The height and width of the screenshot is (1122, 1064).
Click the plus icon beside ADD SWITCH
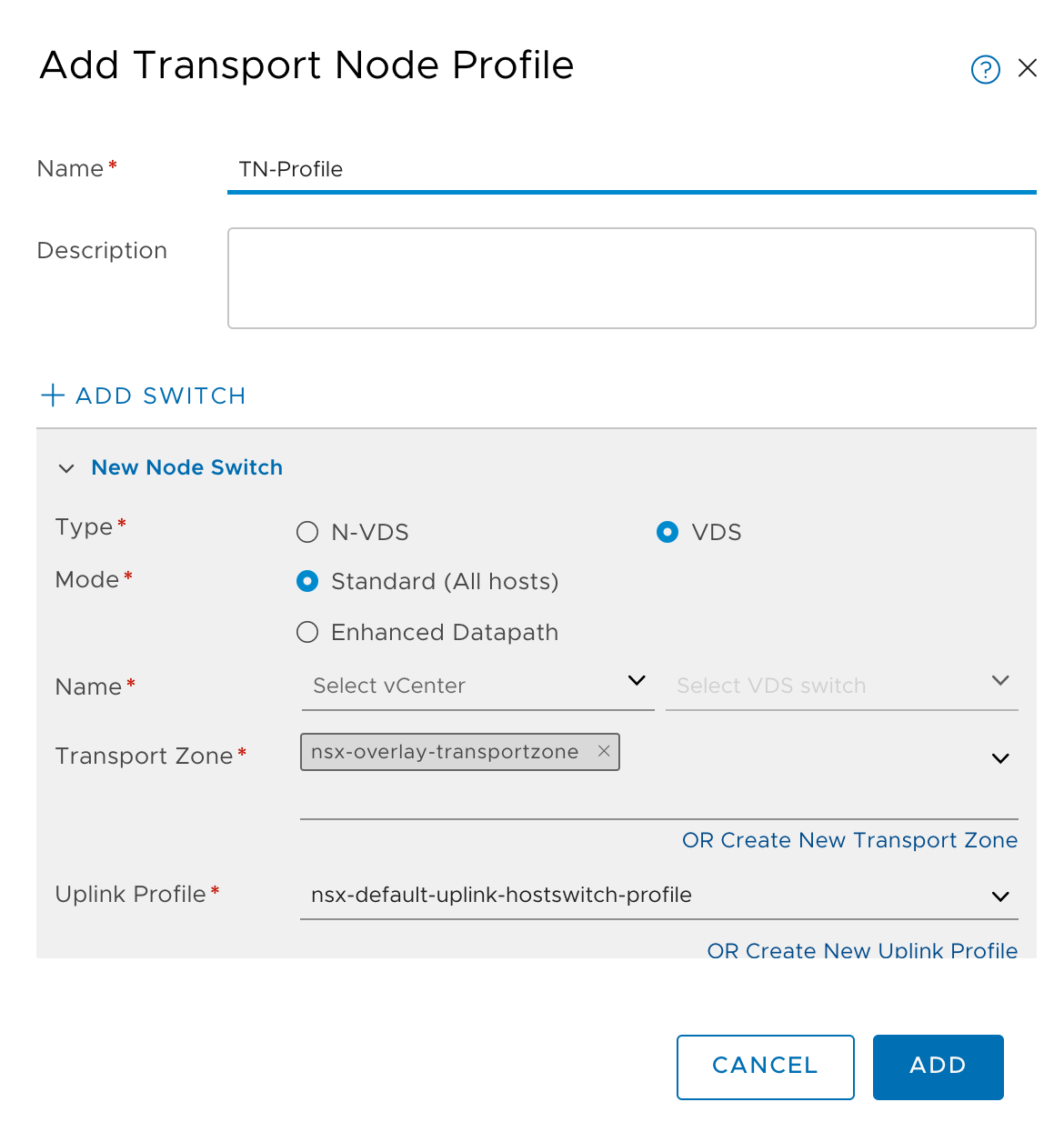(53, 395)
